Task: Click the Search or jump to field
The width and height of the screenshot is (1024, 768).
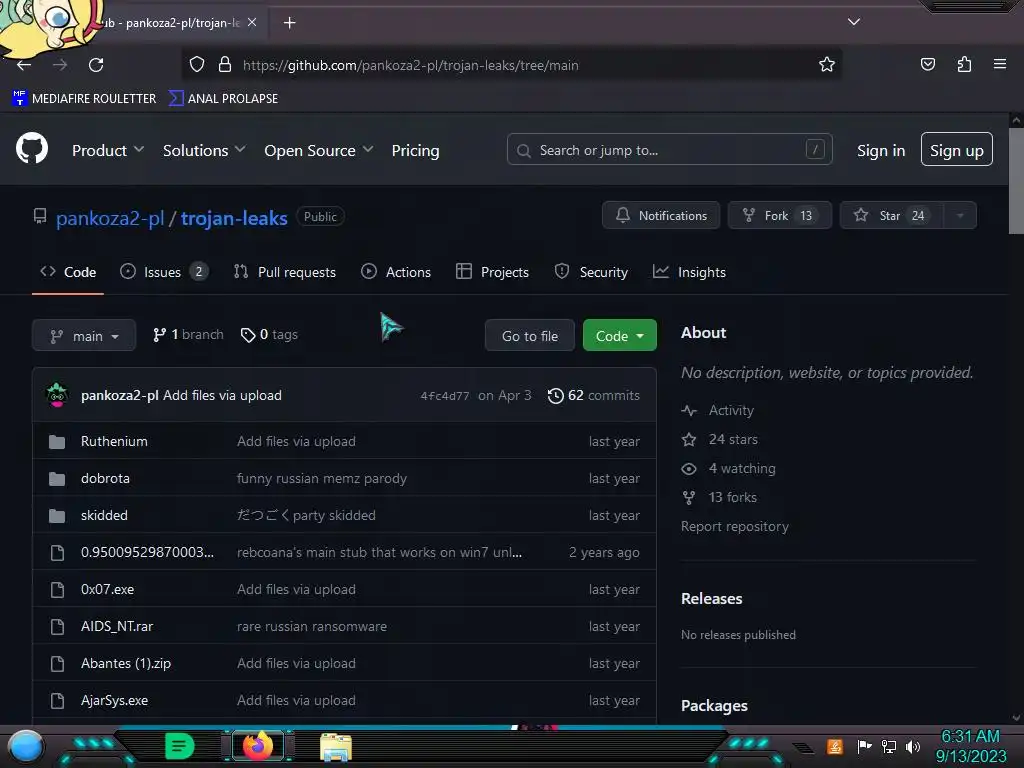Action: tap(669, 150)
